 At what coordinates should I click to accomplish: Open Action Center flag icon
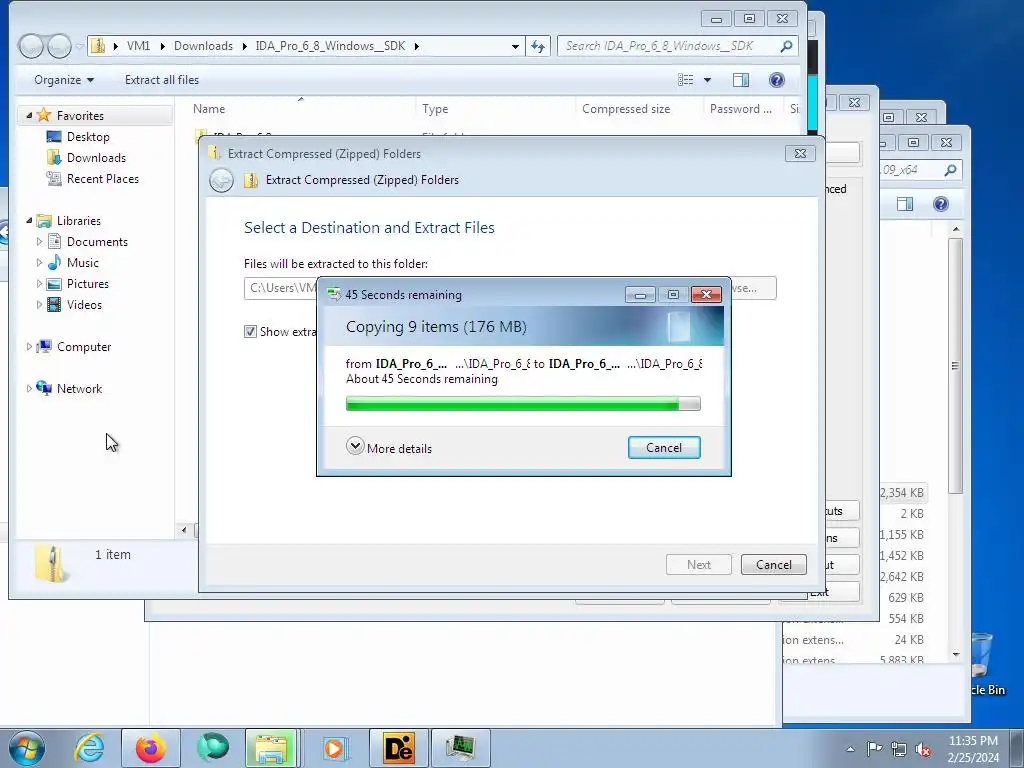click(x=874, y=749)
